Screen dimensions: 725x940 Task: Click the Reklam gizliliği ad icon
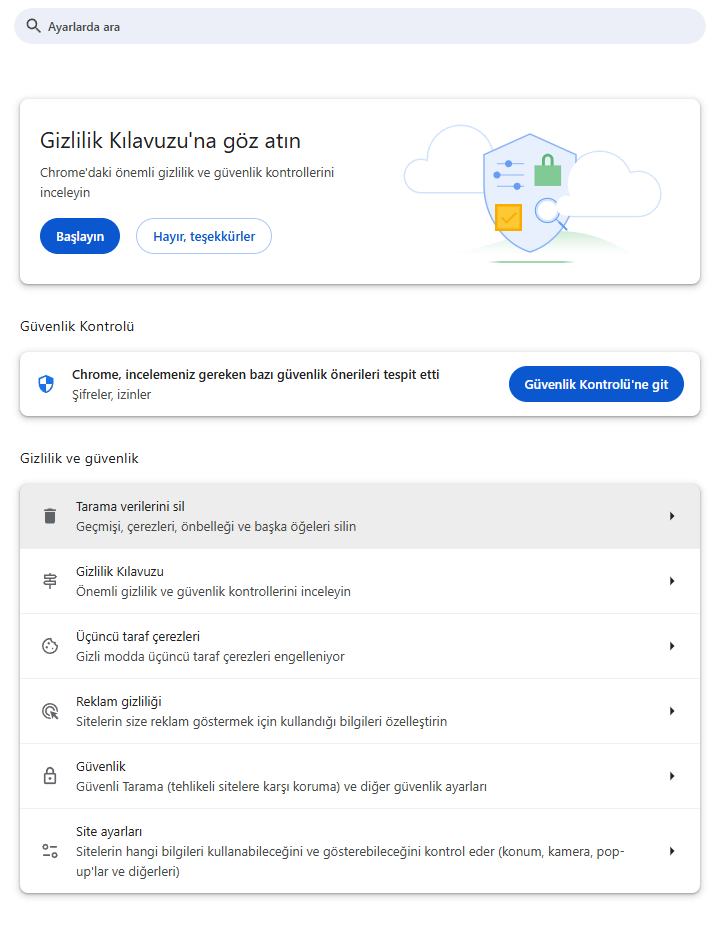[49, 710]
